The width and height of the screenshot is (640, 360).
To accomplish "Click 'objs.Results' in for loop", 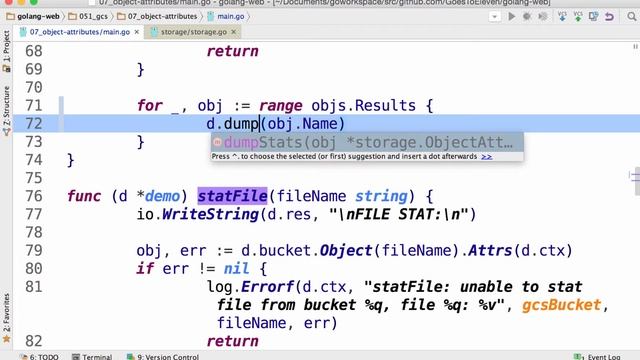I will pyautogui.click(x=363, y=106).
